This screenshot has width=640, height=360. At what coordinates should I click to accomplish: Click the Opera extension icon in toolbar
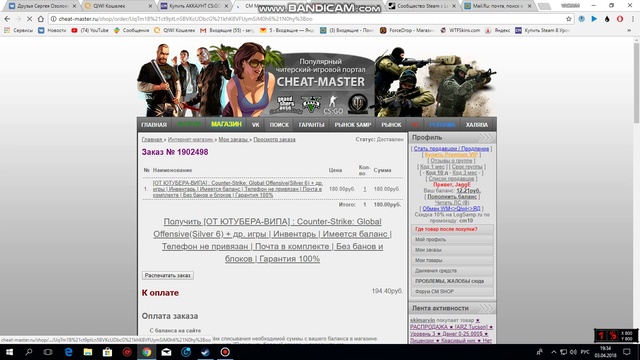(x=620, y=19)
